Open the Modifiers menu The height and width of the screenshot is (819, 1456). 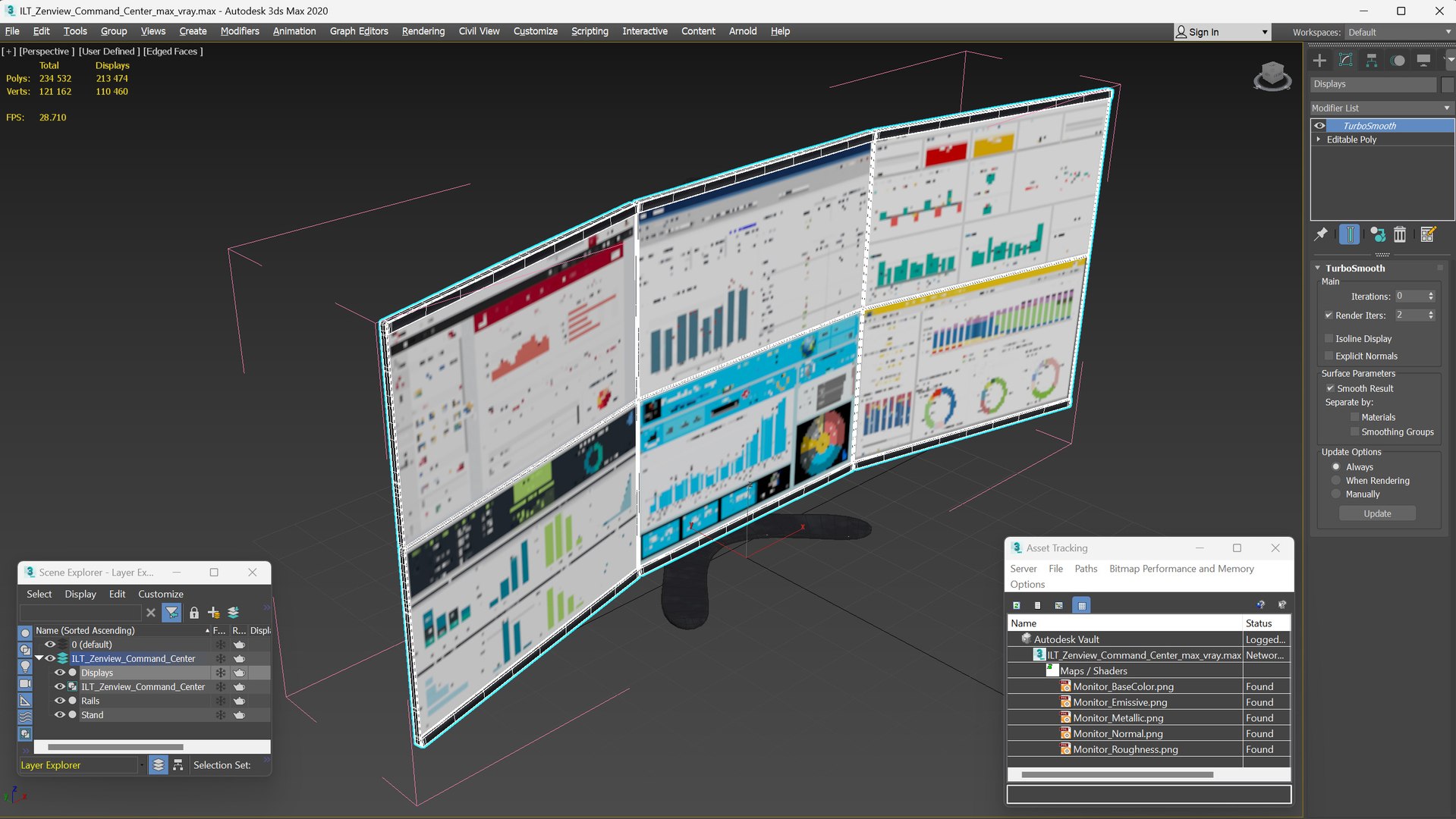[x=240, y=31]
